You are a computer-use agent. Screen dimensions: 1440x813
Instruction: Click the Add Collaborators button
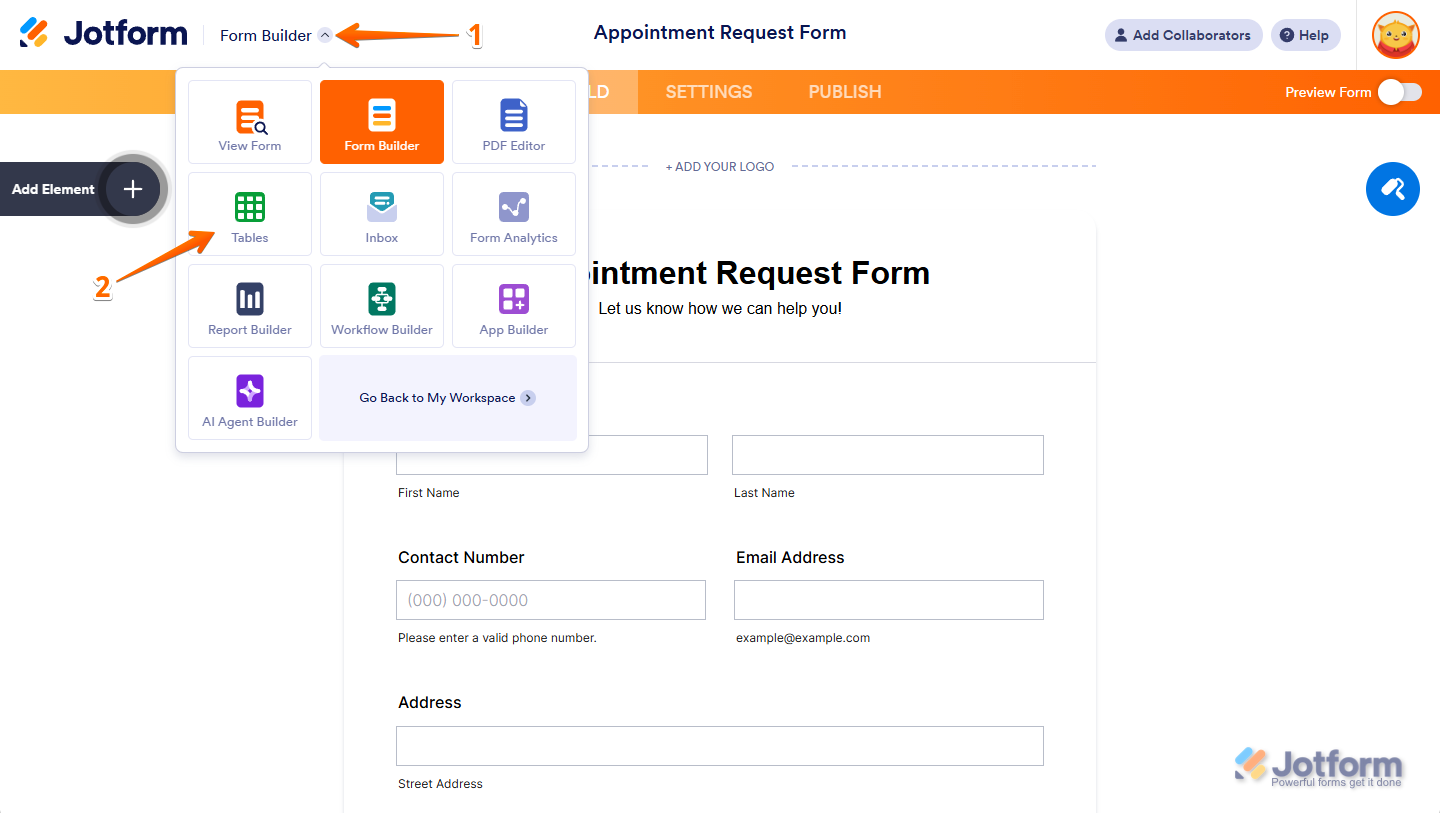click(x=1183, y=35)
